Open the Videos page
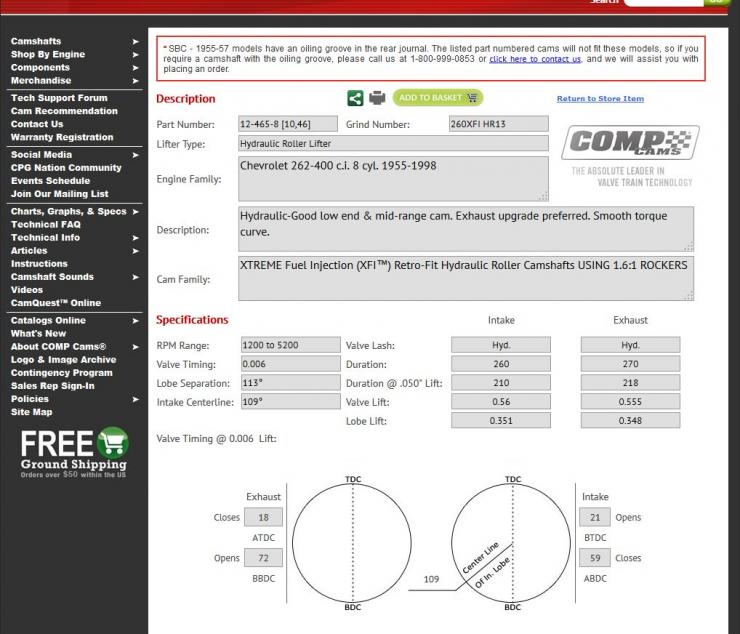 point(27,290)
